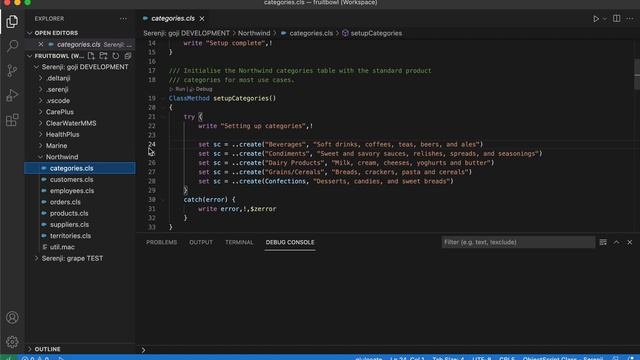Open the Accounts menu icon
Image resolution: width=640 pixels, height=360 pixels.
click(x=12, y=317)
